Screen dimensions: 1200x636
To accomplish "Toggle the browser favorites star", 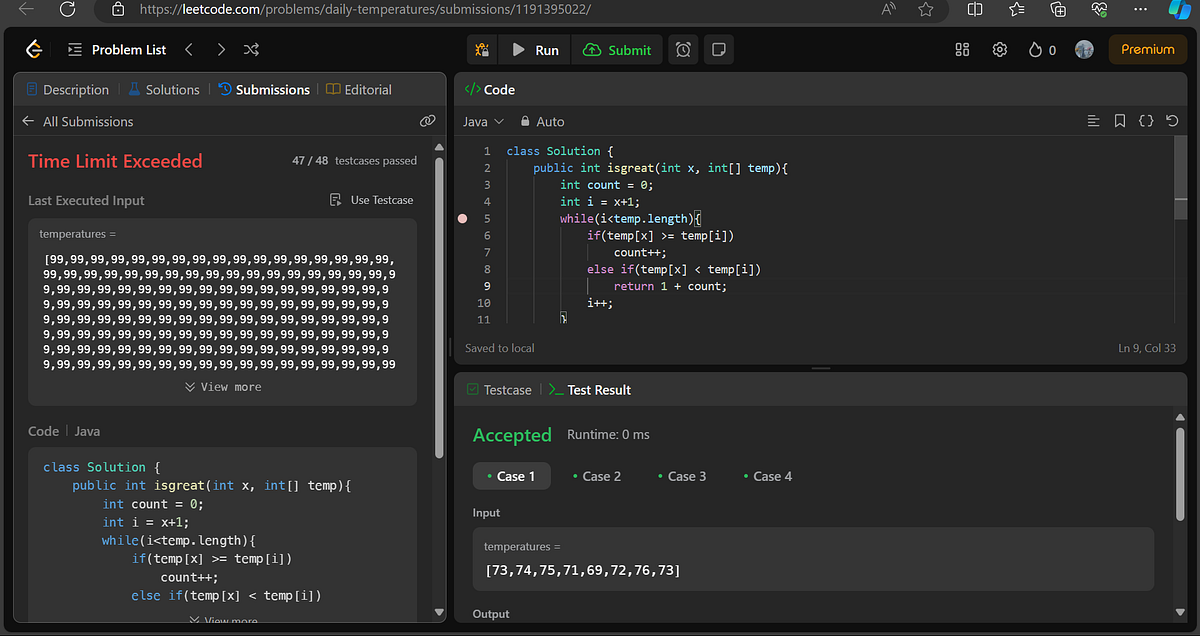I will (925, 10).
